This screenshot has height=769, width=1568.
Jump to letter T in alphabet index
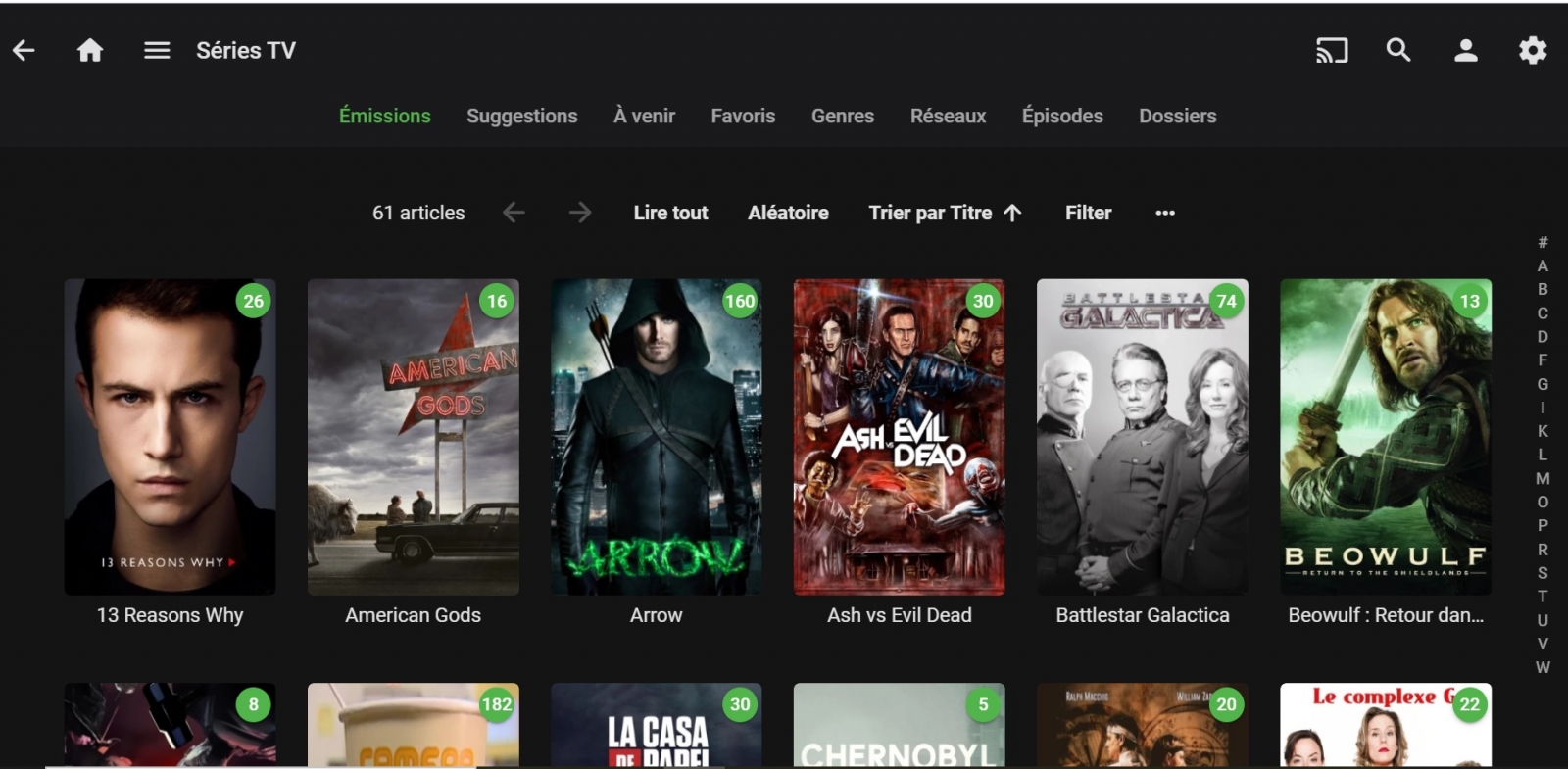pyautogui.click(x=1543, y=597)
